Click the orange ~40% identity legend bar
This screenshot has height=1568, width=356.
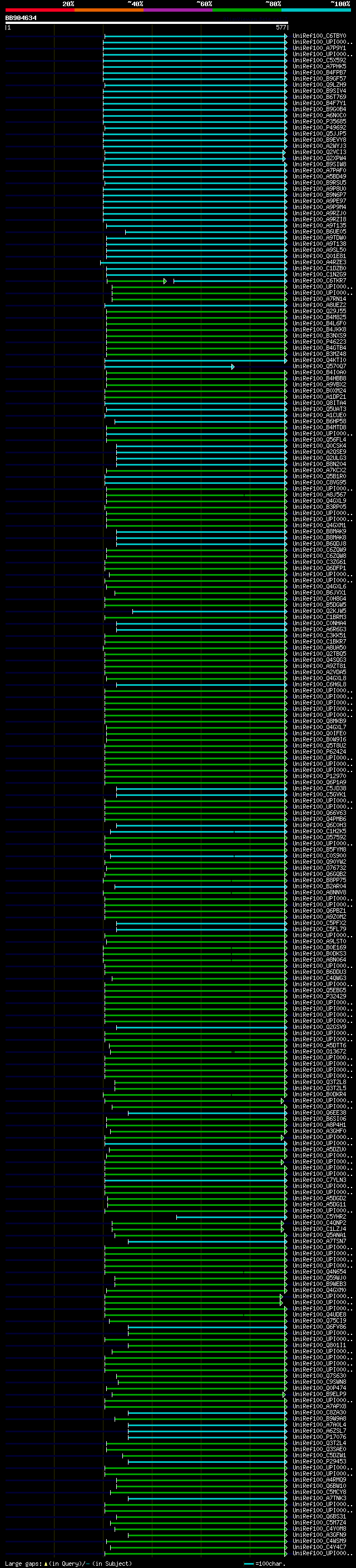[109, 10]
